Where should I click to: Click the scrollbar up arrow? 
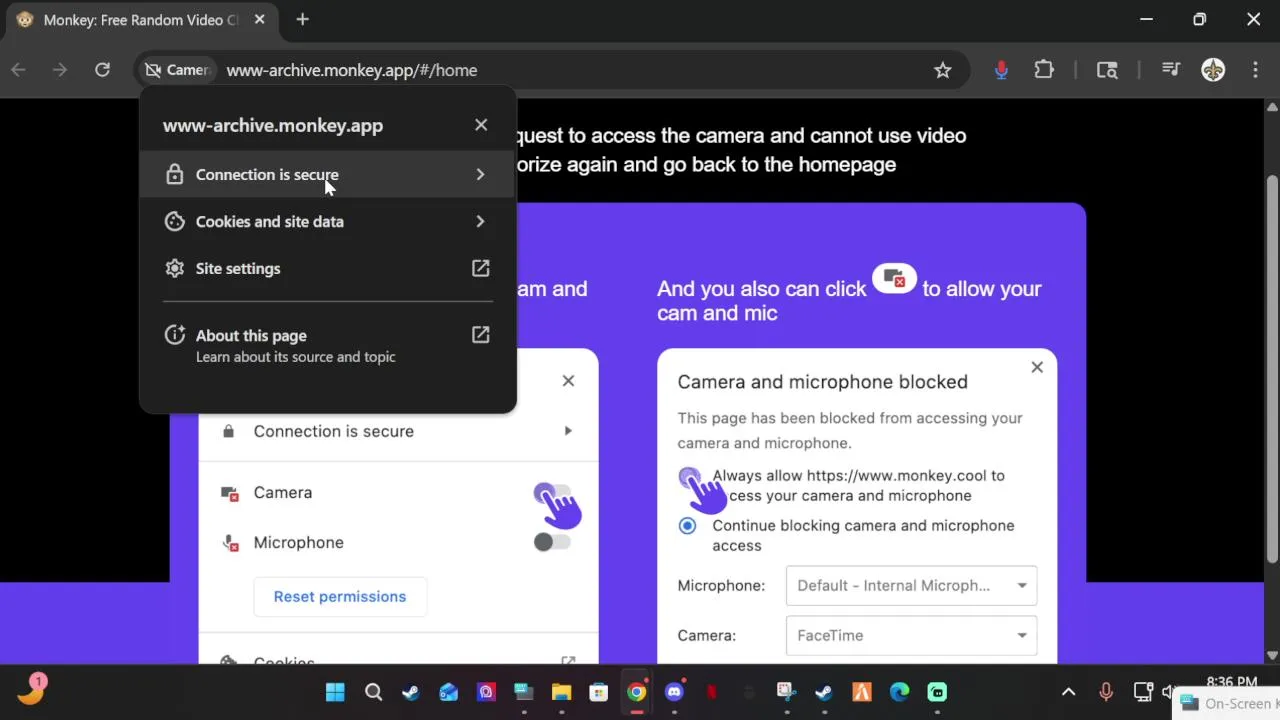coord(1272,107)
